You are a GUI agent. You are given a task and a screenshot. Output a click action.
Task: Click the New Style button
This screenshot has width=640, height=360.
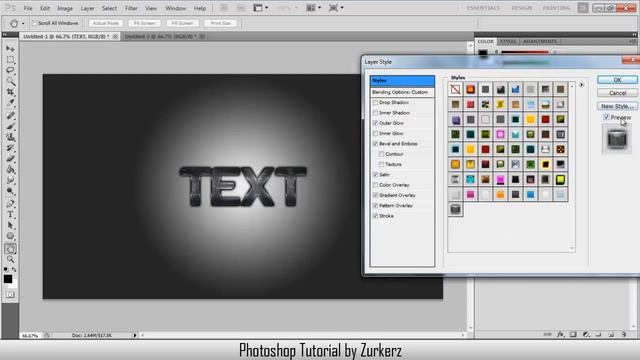pos(617,106)
